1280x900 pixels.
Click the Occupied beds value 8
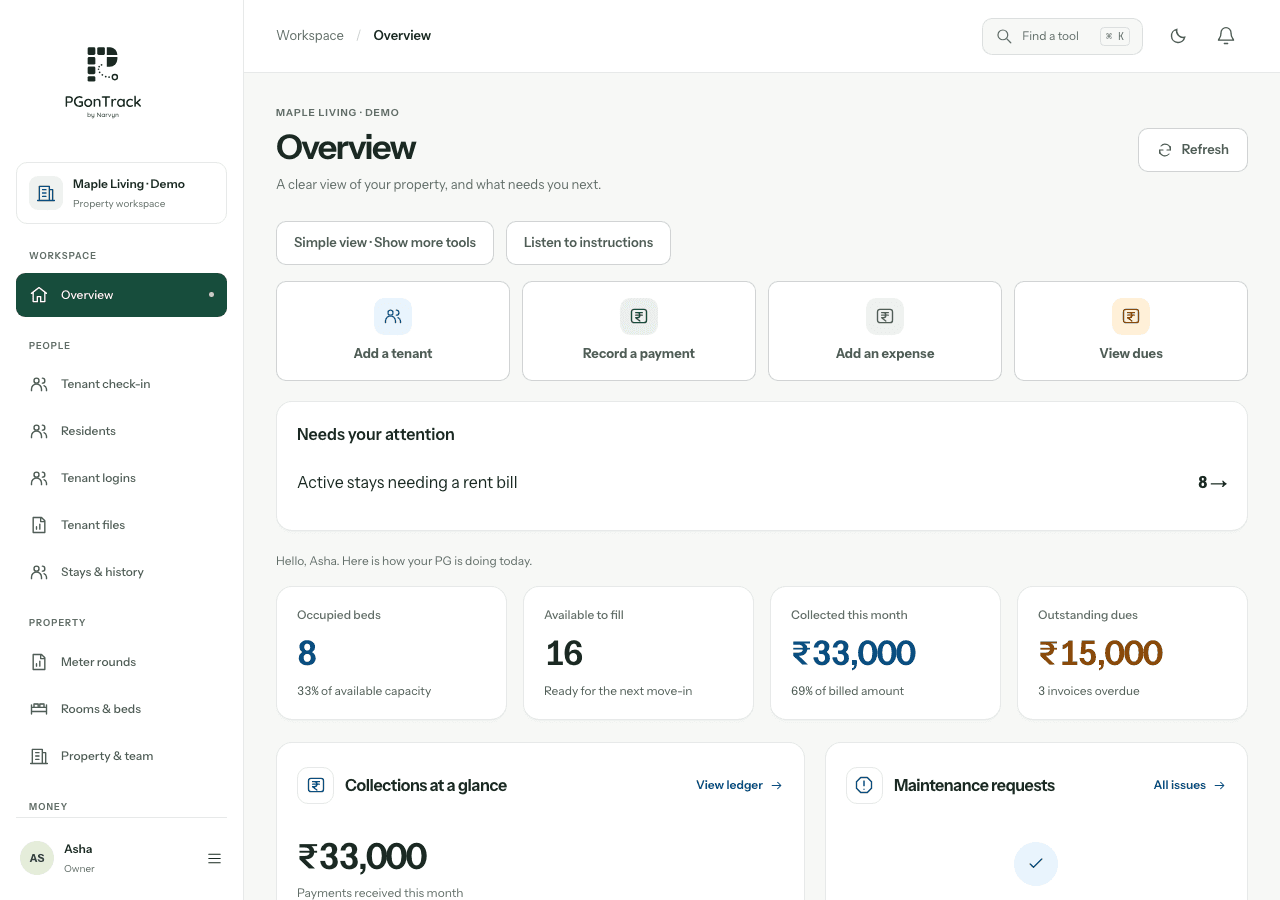click(x=307, y=653)
